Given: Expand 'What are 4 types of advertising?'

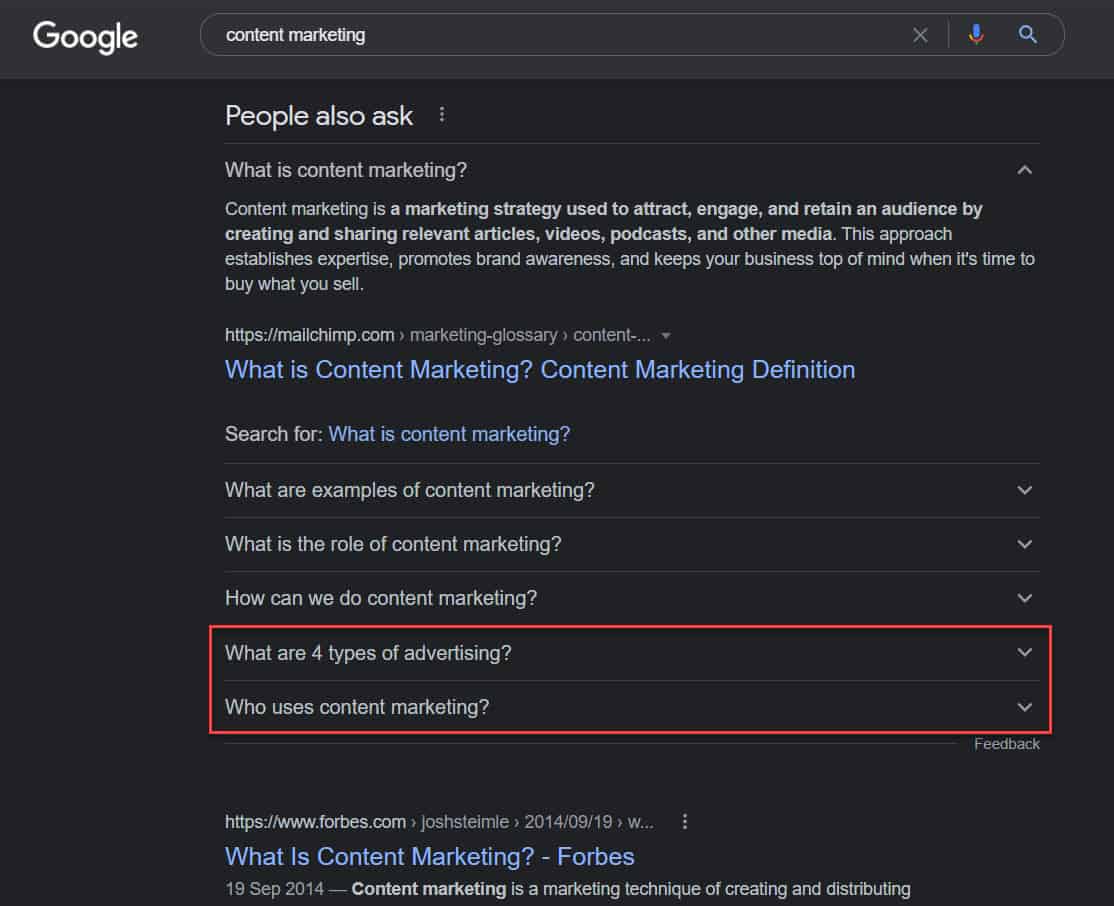Looking at the screenshot, I should [1024, 652].
